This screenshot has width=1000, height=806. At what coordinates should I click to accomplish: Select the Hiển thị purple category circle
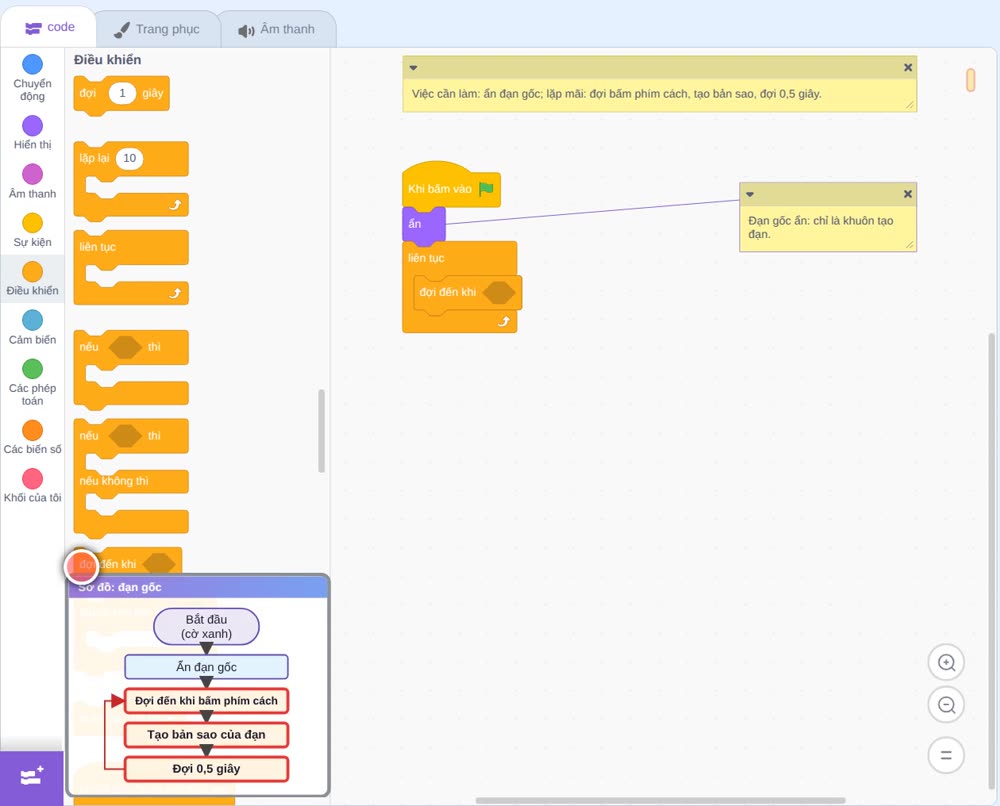click(32, 126)
